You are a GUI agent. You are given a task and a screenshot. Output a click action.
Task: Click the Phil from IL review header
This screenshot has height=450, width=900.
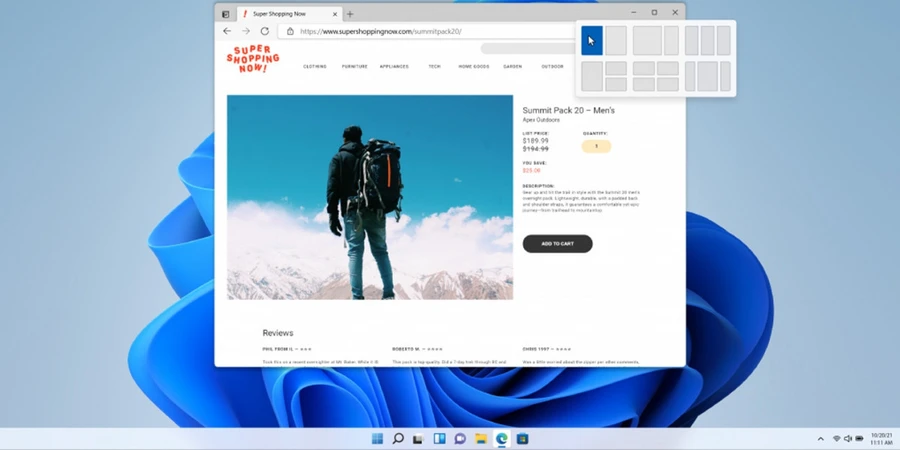(x=287, y=349)
